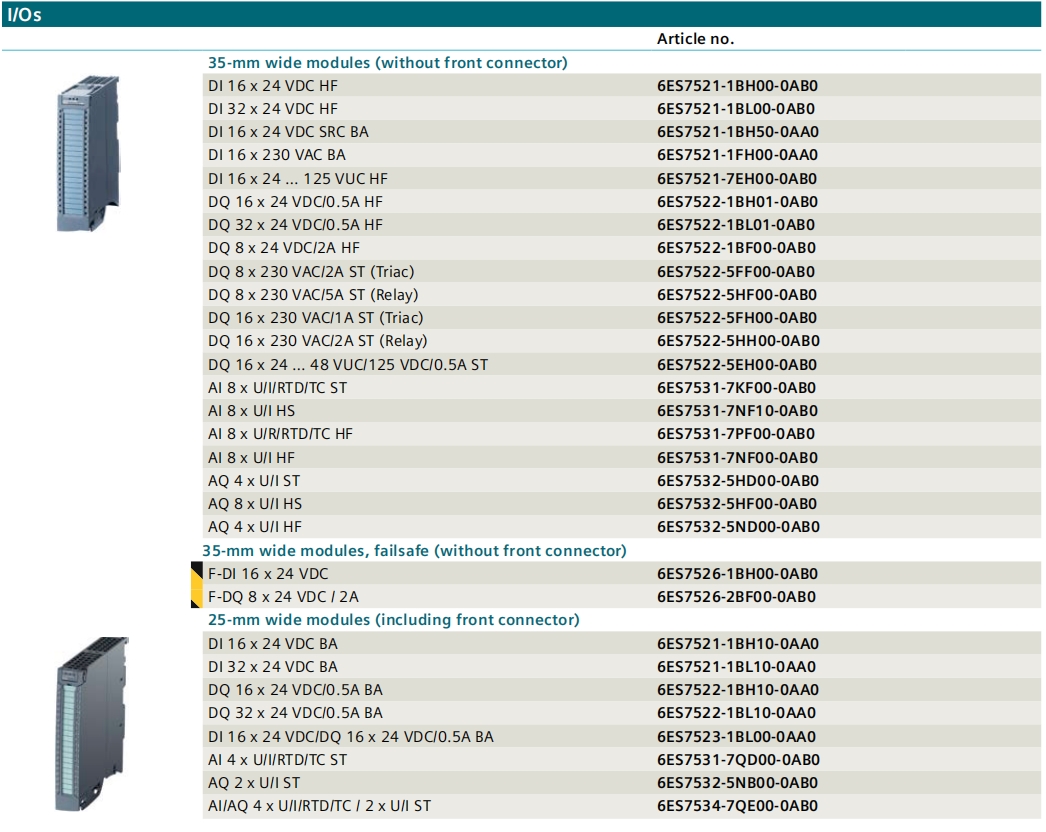Click the AI 8 x U/I HS module name

tap(252, 411)
